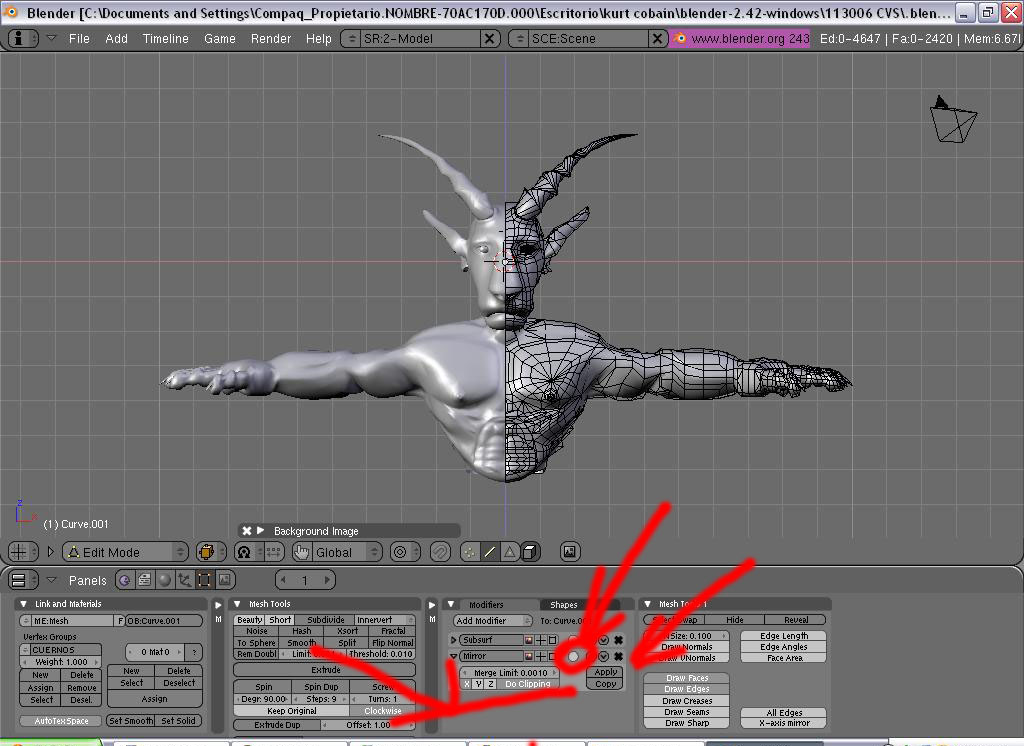Image resolution: width=1024 pixels, height=746 pixels.
Task: Open the Editing context panel icon
Action: 204,580
